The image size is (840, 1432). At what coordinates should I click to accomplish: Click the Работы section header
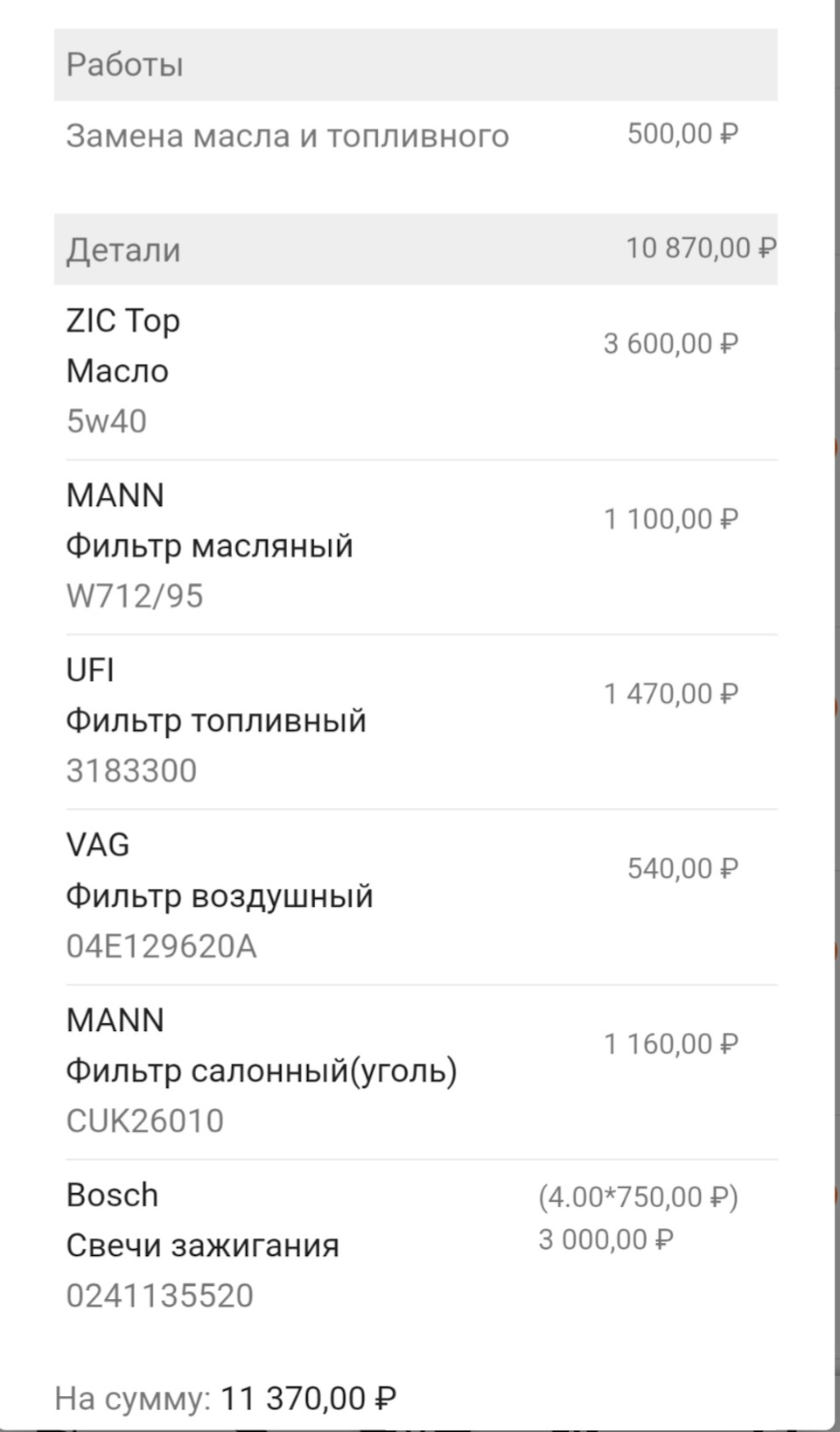pos(125,65)
